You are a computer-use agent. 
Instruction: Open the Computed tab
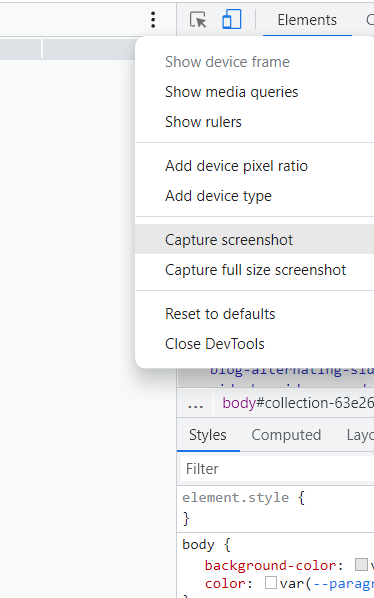coord(286,435)
